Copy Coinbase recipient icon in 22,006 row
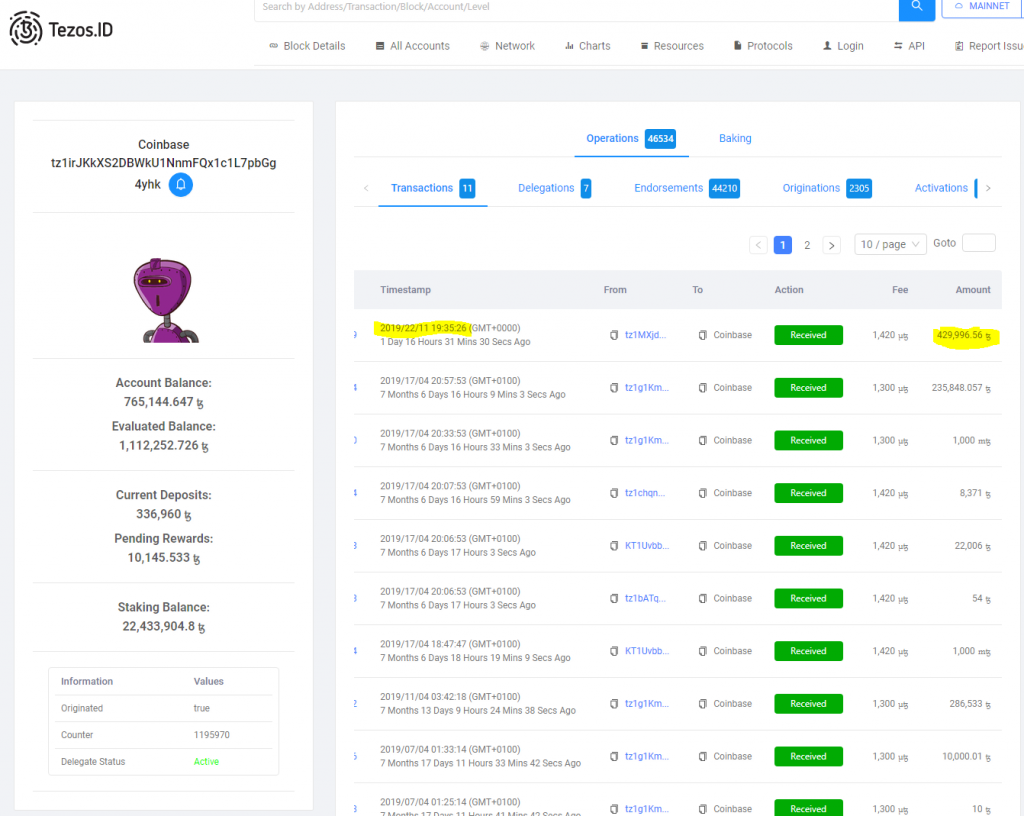Viewport: 1024px width, 816px height. [703, 546]
